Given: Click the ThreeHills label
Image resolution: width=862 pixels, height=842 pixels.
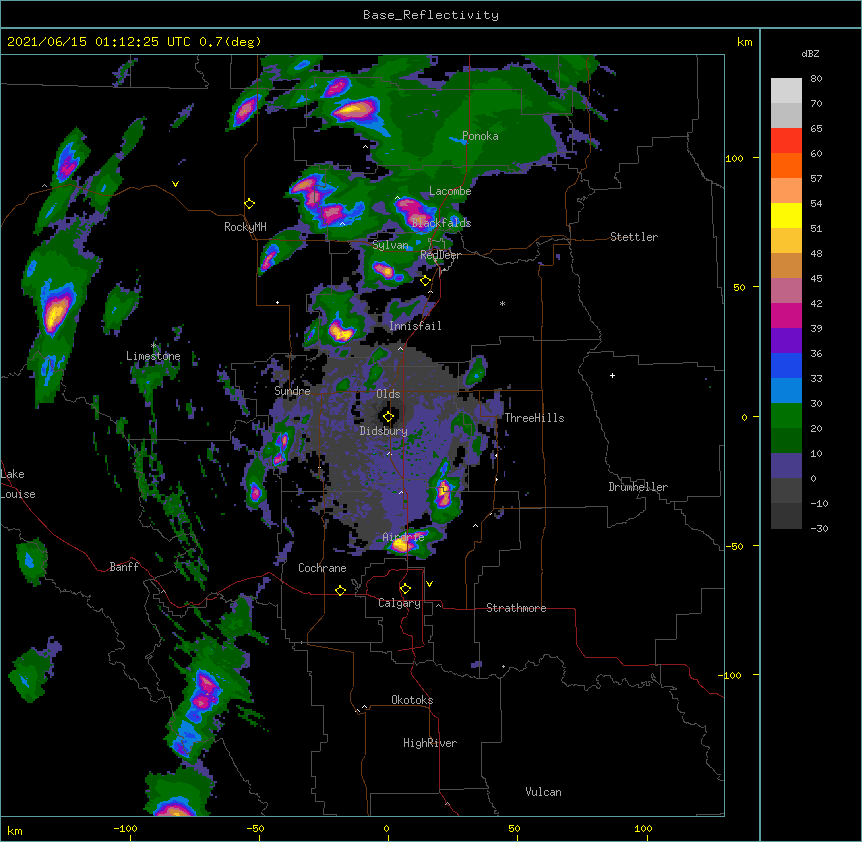Looking at the screenshot, I should coord(534,418).
